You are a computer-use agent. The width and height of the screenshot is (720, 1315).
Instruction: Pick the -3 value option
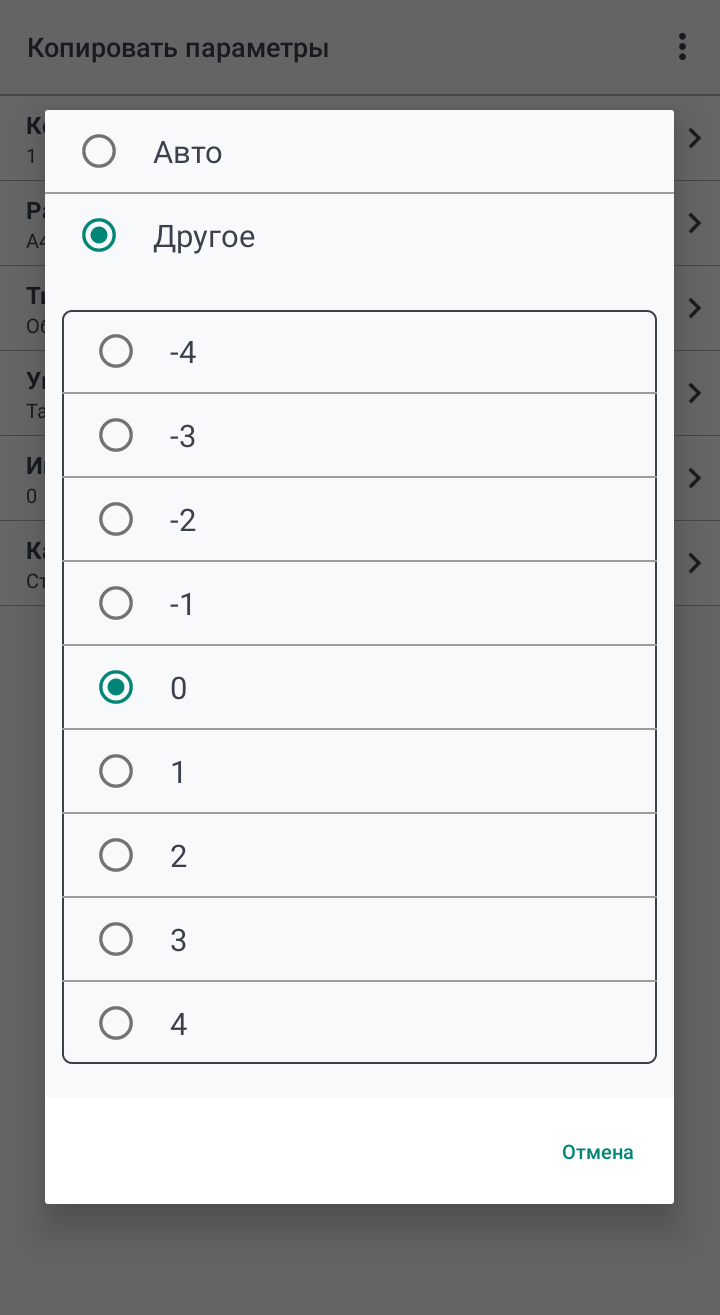tap(116, 436)
